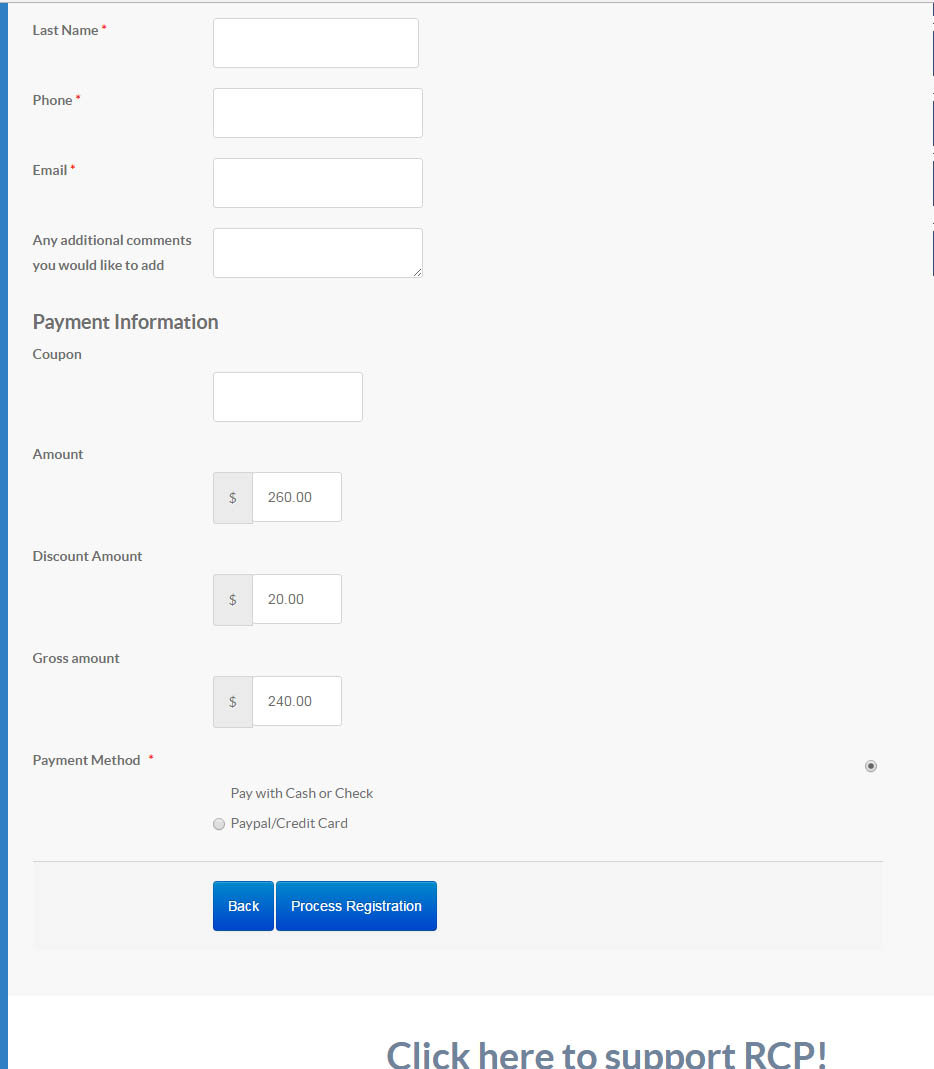Click the Coupon code input box

tap(287, 397)
